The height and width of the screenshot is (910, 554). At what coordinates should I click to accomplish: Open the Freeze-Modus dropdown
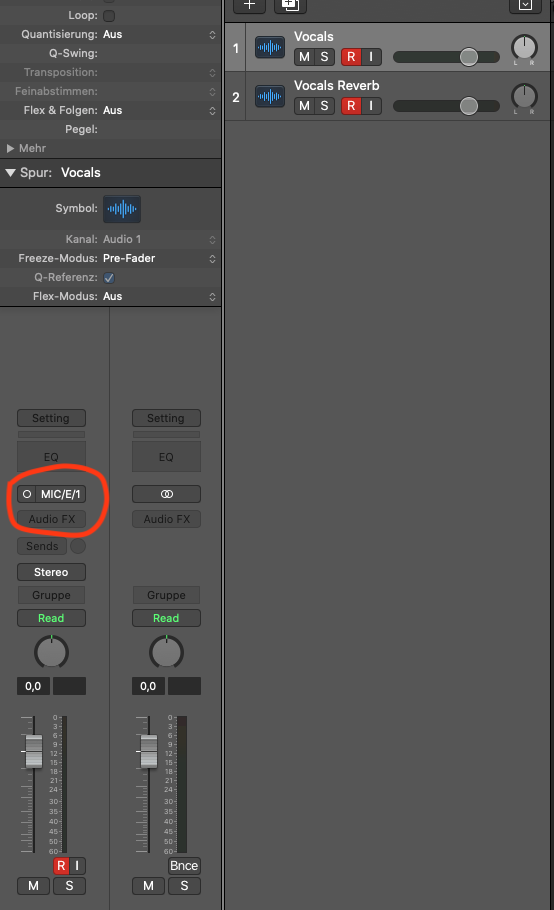click(x=158, y=258)
